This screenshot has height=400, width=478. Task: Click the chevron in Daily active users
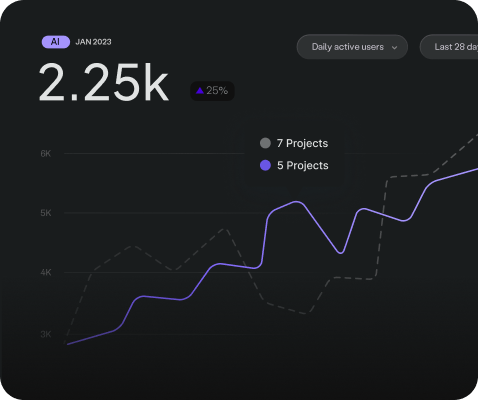[x=394, y=48]
